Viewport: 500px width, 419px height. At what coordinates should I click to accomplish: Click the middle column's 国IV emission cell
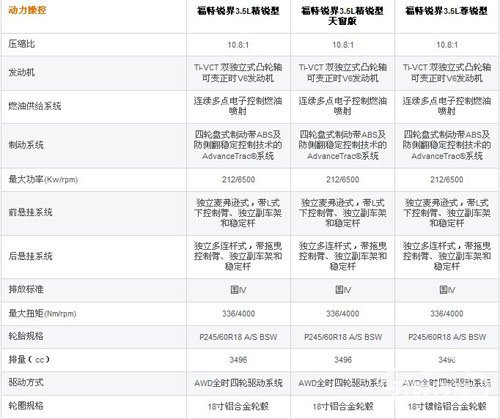click(343, 290)
